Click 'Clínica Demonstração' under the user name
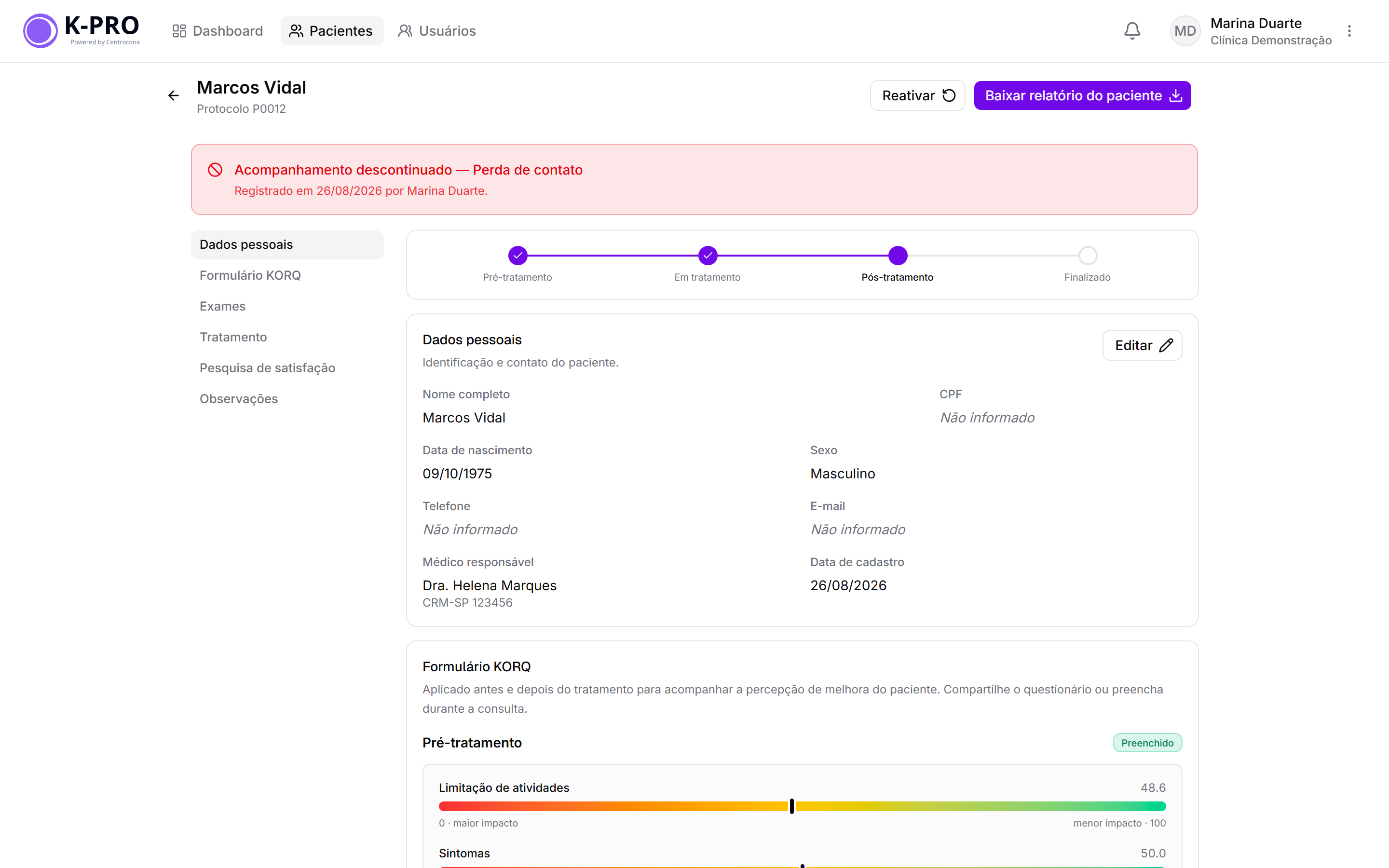This screenshot has height=868, width=1389. tap(1271, 40)
